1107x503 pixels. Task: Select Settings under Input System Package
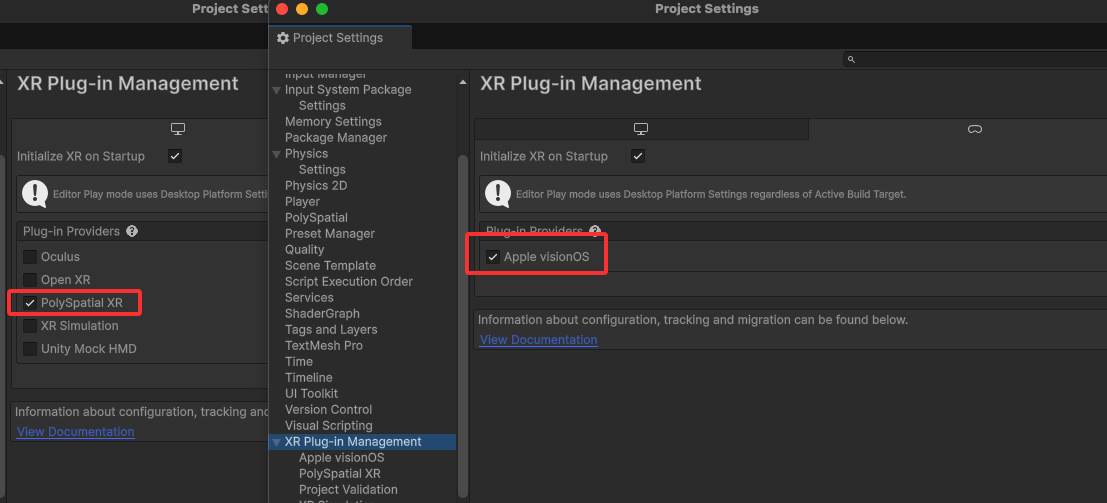click(x=322, y=105)
